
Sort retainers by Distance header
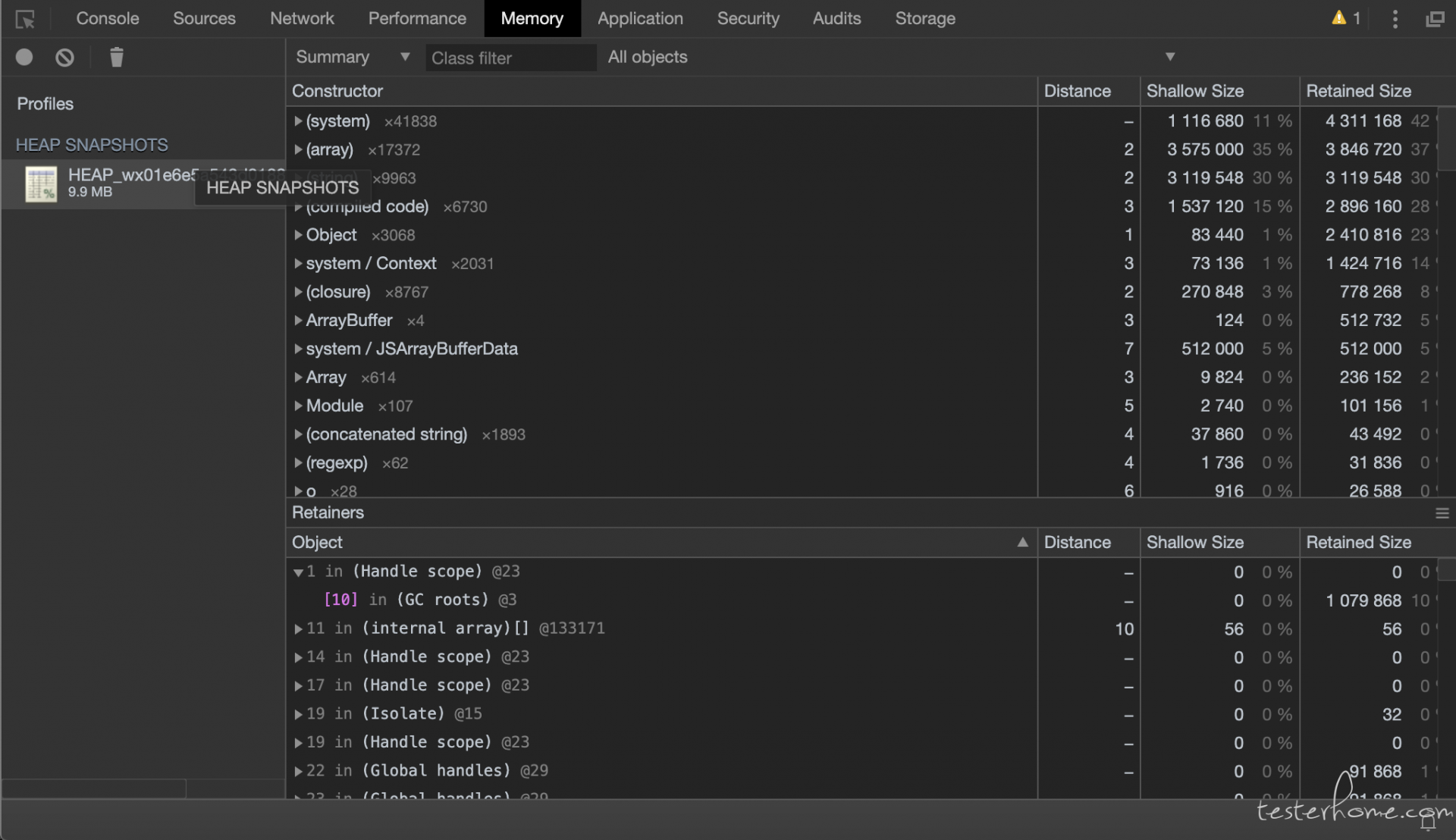pos(1088,542)
